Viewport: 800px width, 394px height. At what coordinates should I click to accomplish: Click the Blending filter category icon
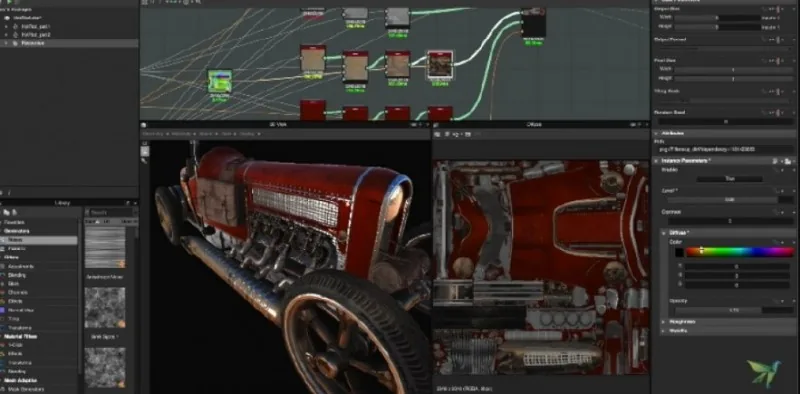point(3,275)
